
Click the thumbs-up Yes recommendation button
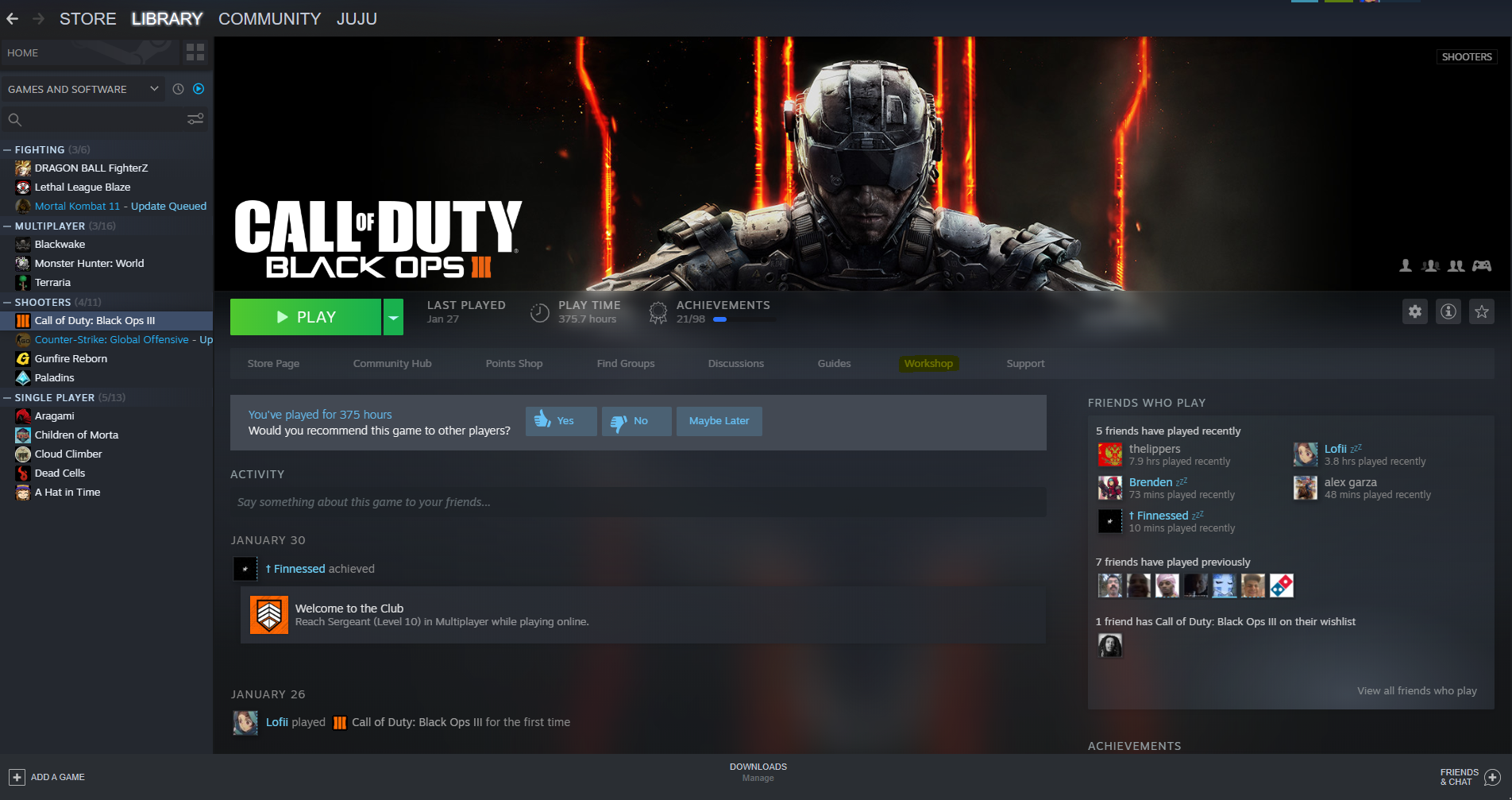(x=561, y=421)
